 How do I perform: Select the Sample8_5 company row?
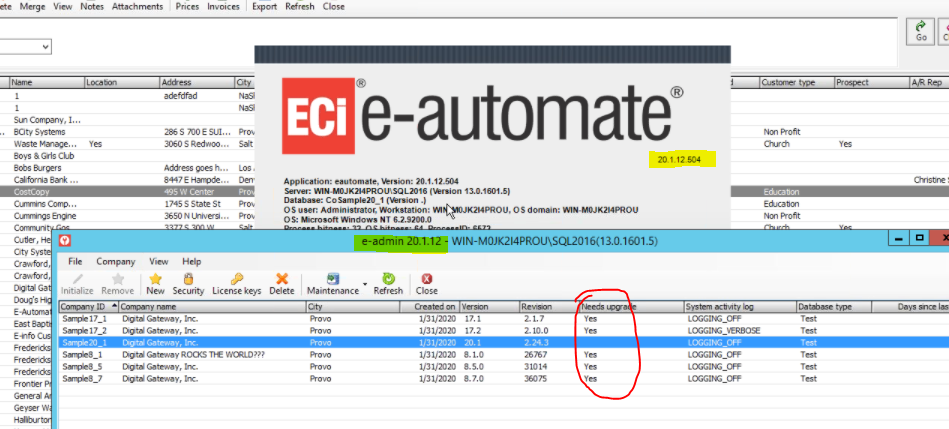coord(504,367)
